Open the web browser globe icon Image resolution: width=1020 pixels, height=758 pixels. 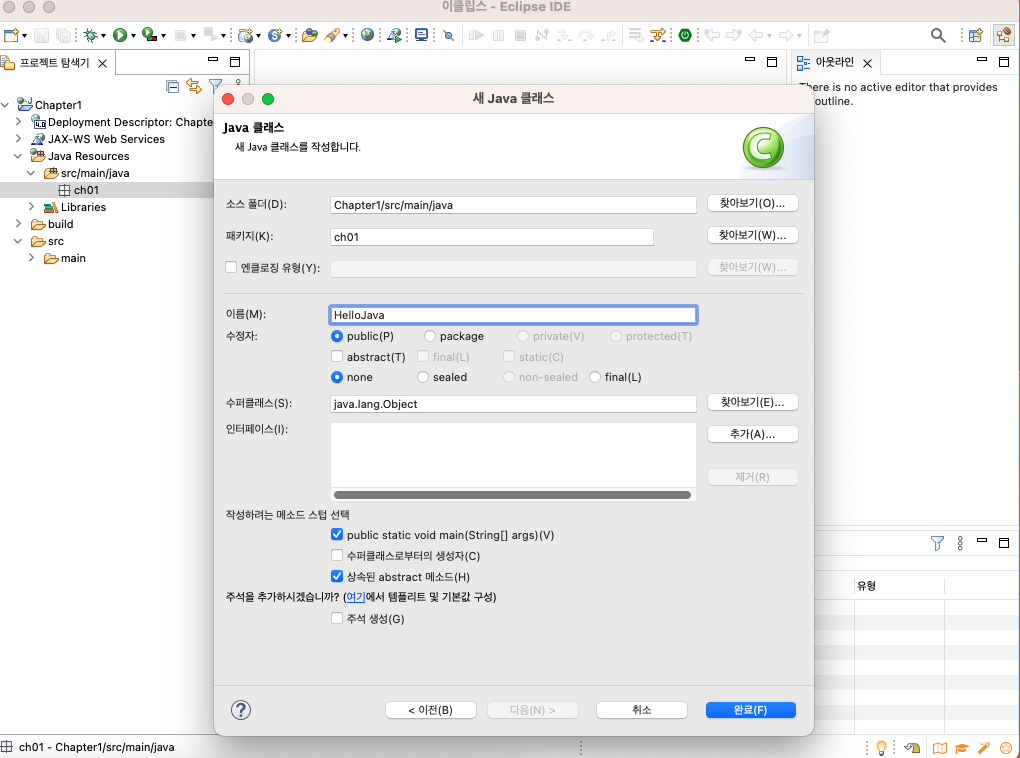click(368, 35)
